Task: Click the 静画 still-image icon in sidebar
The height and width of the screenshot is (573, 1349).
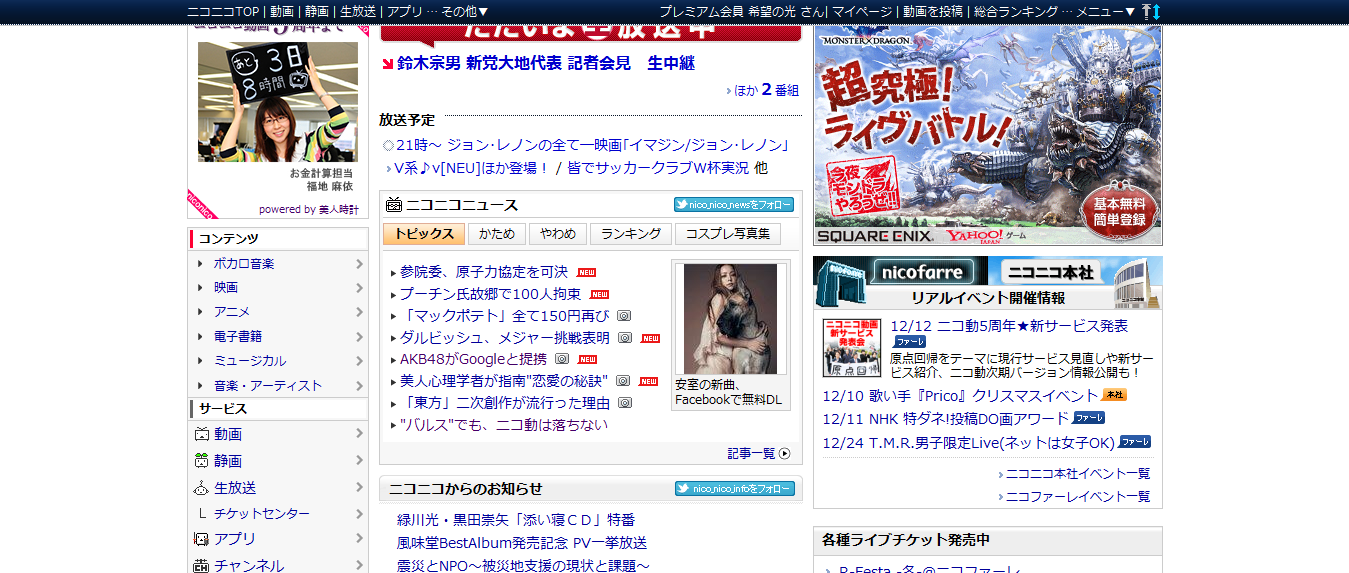Action: coord(201,461)
